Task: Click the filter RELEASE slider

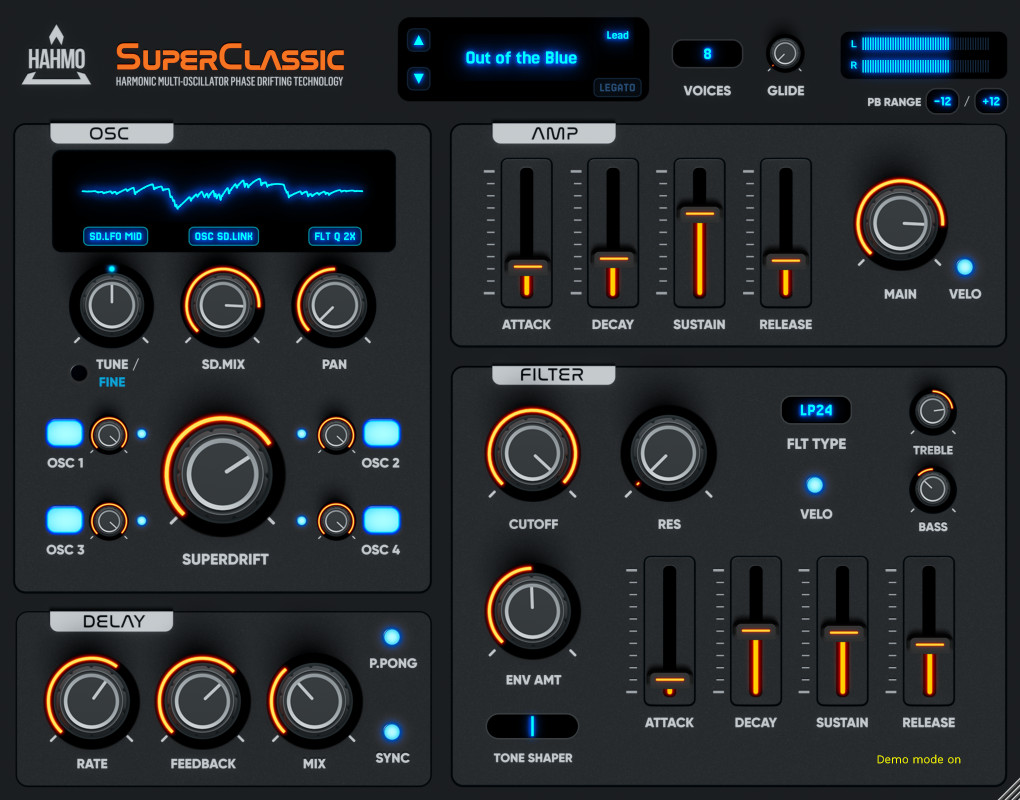Action: pyautogui.click(x=929, y=631)
